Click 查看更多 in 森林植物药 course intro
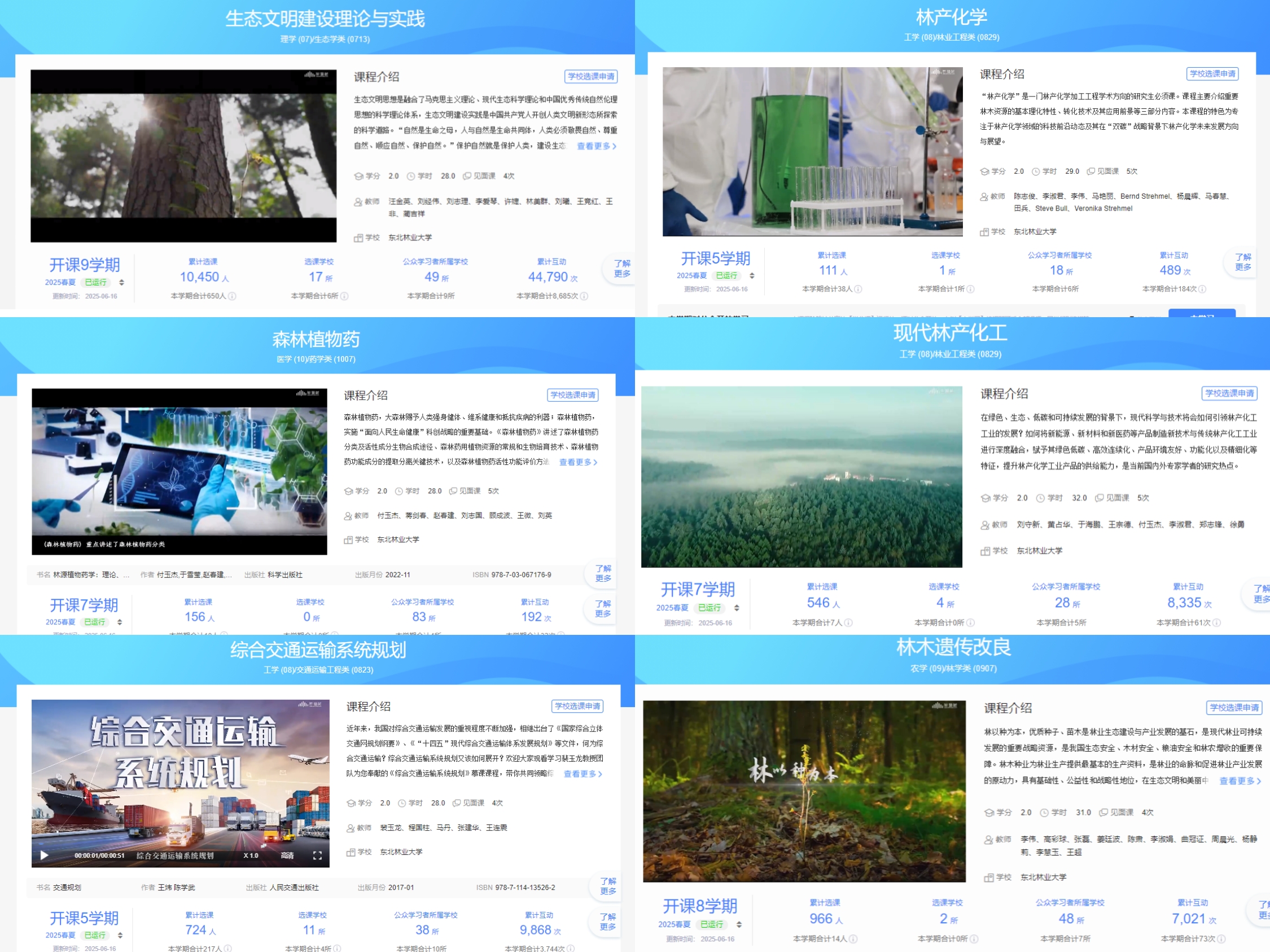The image size is (1270, 952). 578,462
